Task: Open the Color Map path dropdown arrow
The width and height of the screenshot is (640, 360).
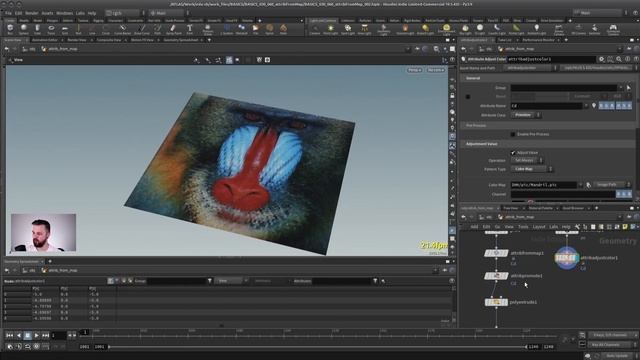Action: (x=580, y=185)
